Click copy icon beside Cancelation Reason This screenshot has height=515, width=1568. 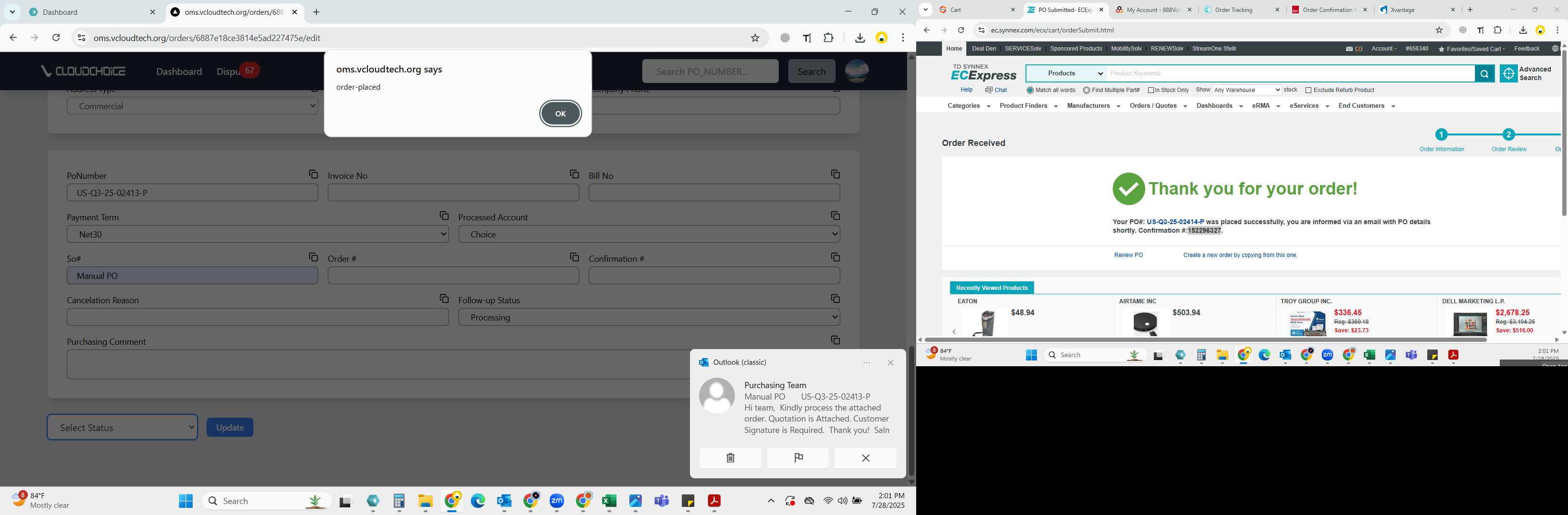(x=444, y=299)
